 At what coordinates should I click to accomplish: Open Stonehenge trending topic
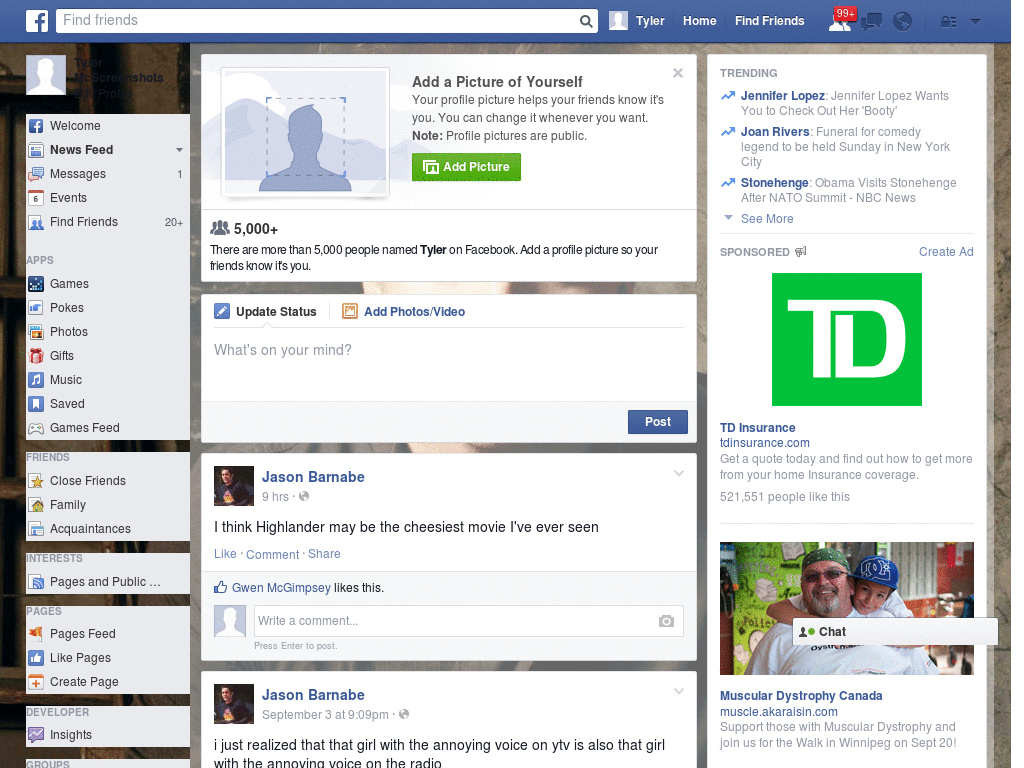pyautogui.click(x=775, y=183)
